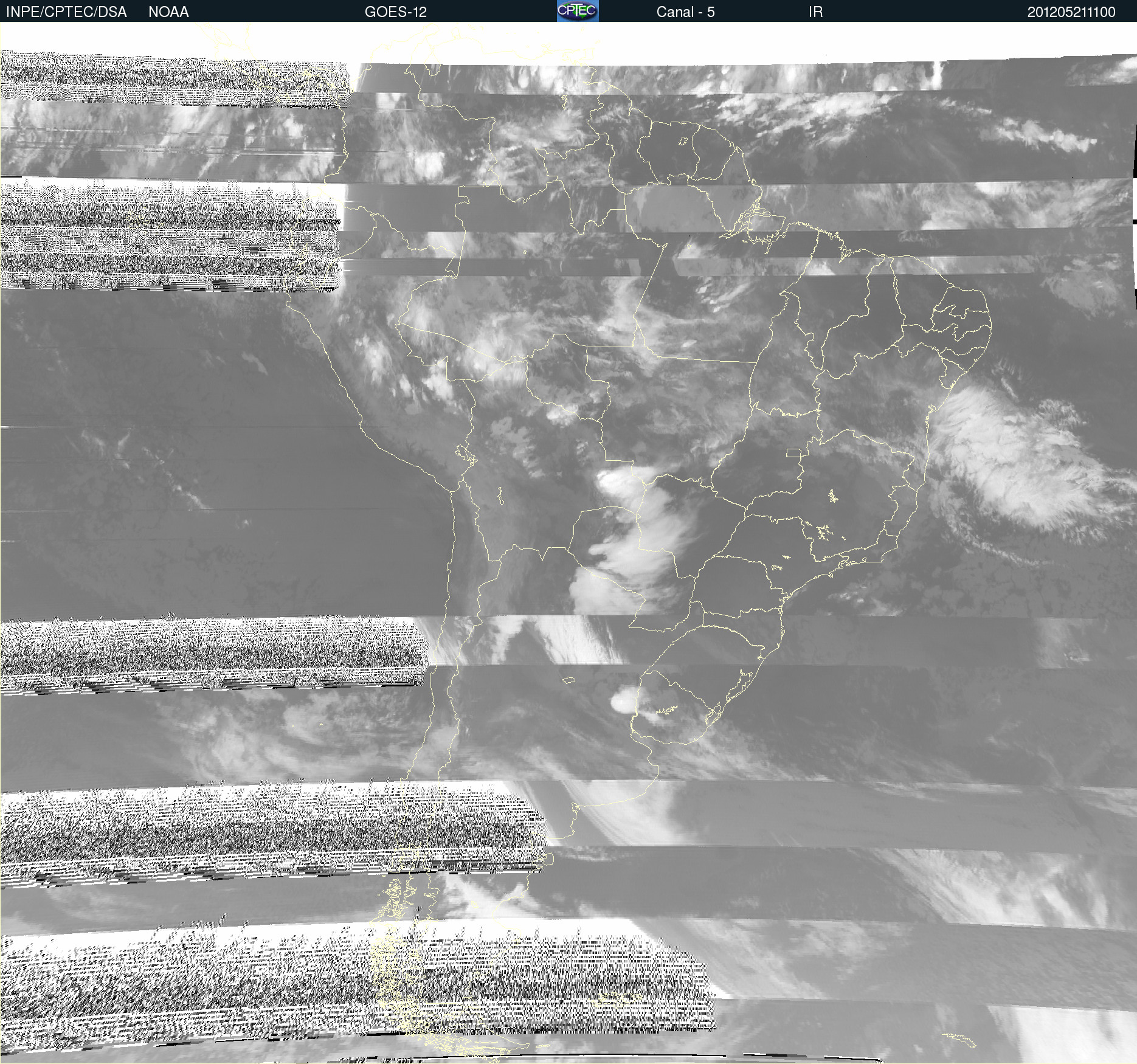The image size is (1137, 1064).
Task: Click the Canal - 5 label
Action: [x=685, y=12]
